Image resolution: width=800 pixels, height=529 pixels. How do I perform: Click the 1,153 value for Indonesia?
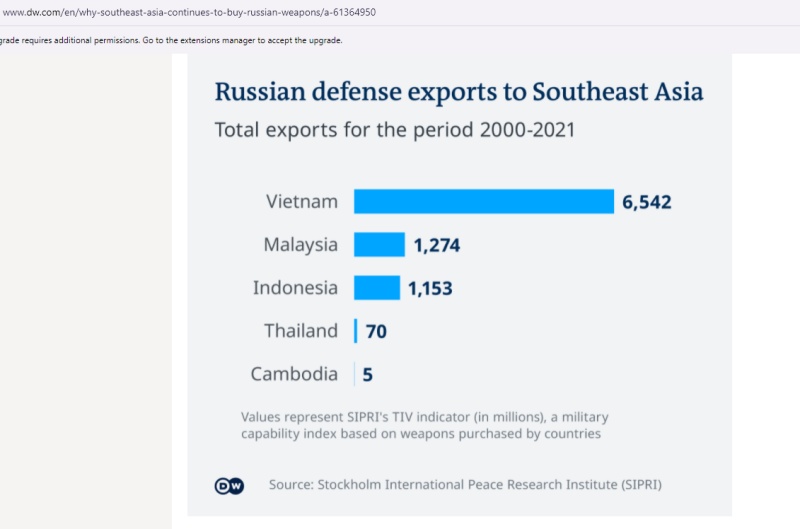(430, 289)
